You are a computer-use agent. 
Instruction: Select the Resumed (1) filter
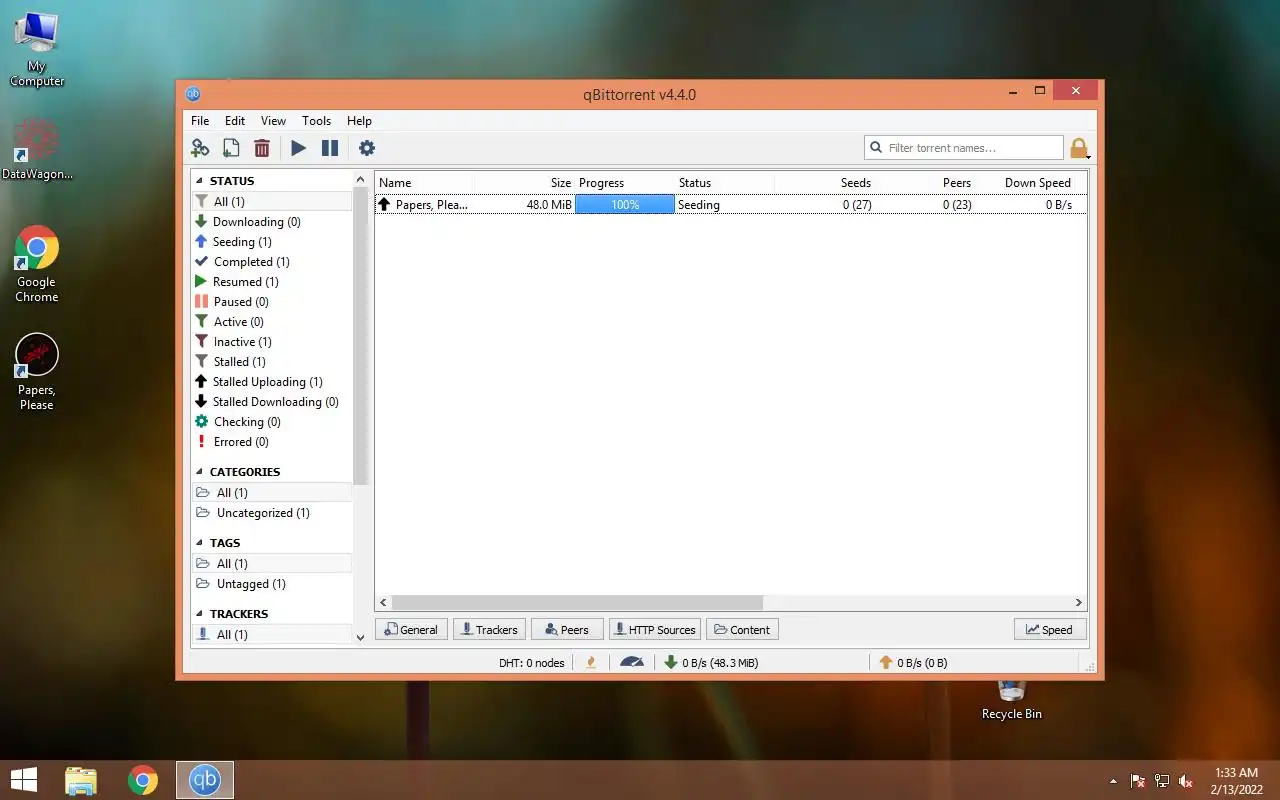point(272,282)
